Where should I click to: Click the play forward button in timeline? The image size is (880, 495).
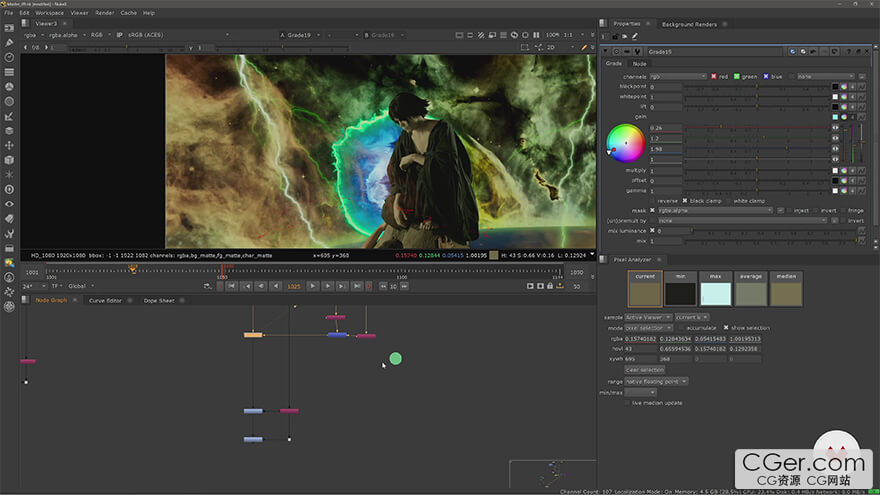pyautogui.click(x=312, y=286)
